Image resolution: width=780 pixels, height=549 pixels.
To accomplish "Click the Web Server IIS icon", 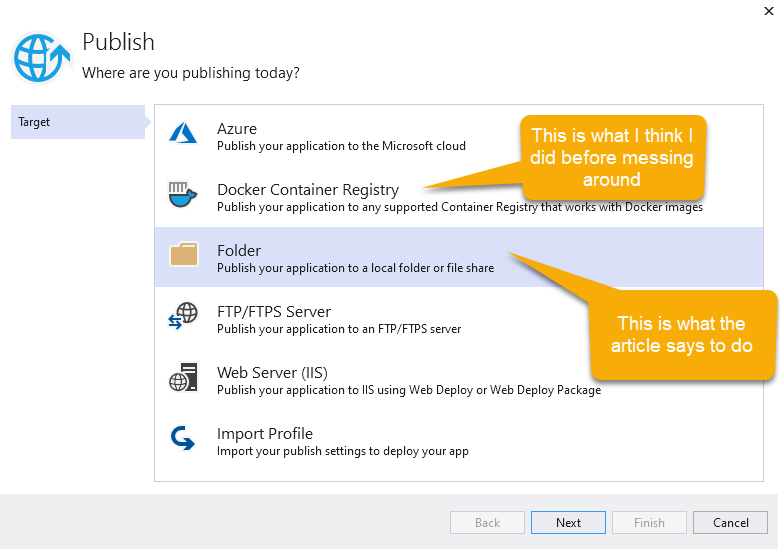I will pyautogui.click(x=183, y=377).
